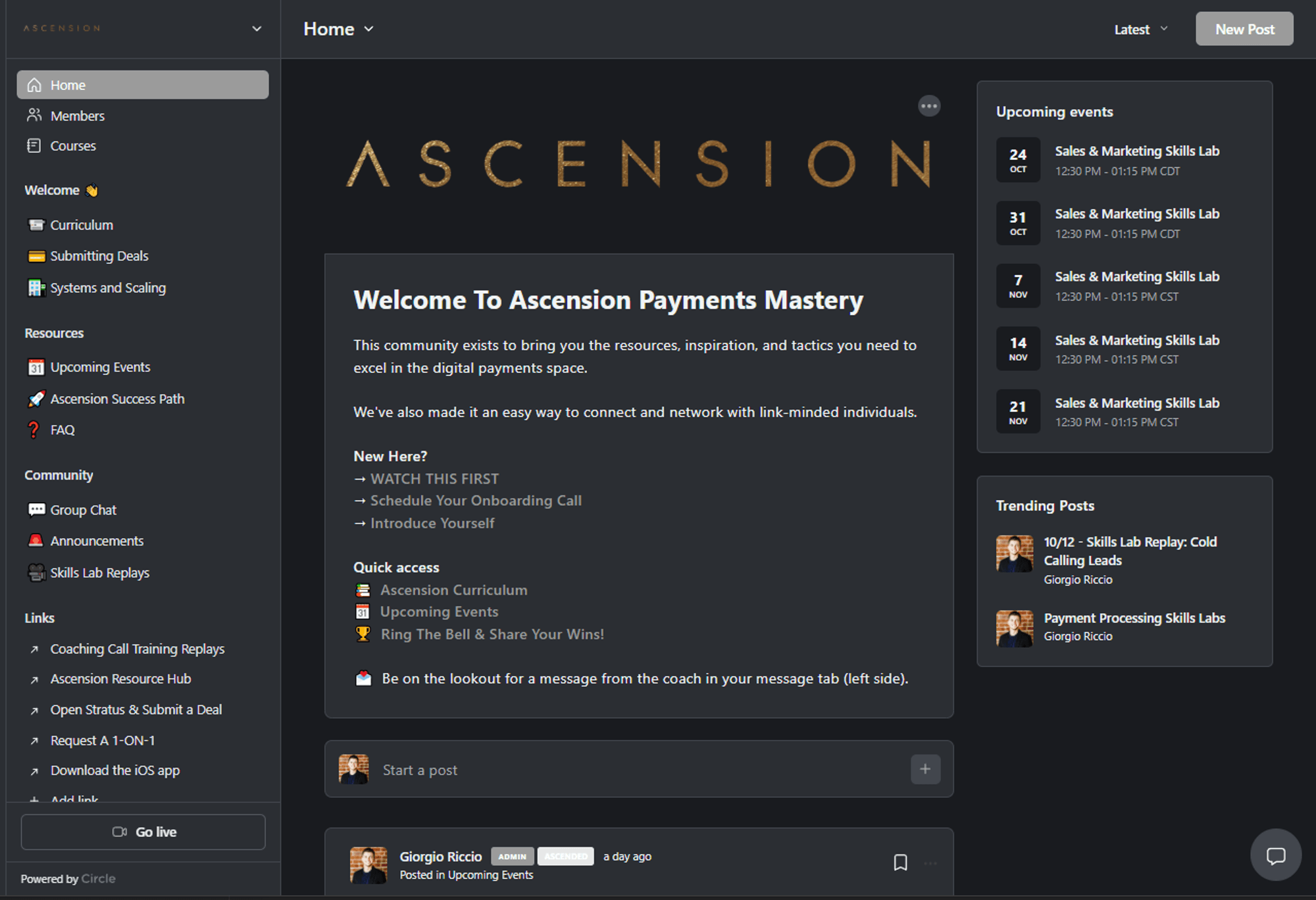Click the Giorgio Riccio avatar on the feed post
The image size is (1316, 900).
(368, 864)
